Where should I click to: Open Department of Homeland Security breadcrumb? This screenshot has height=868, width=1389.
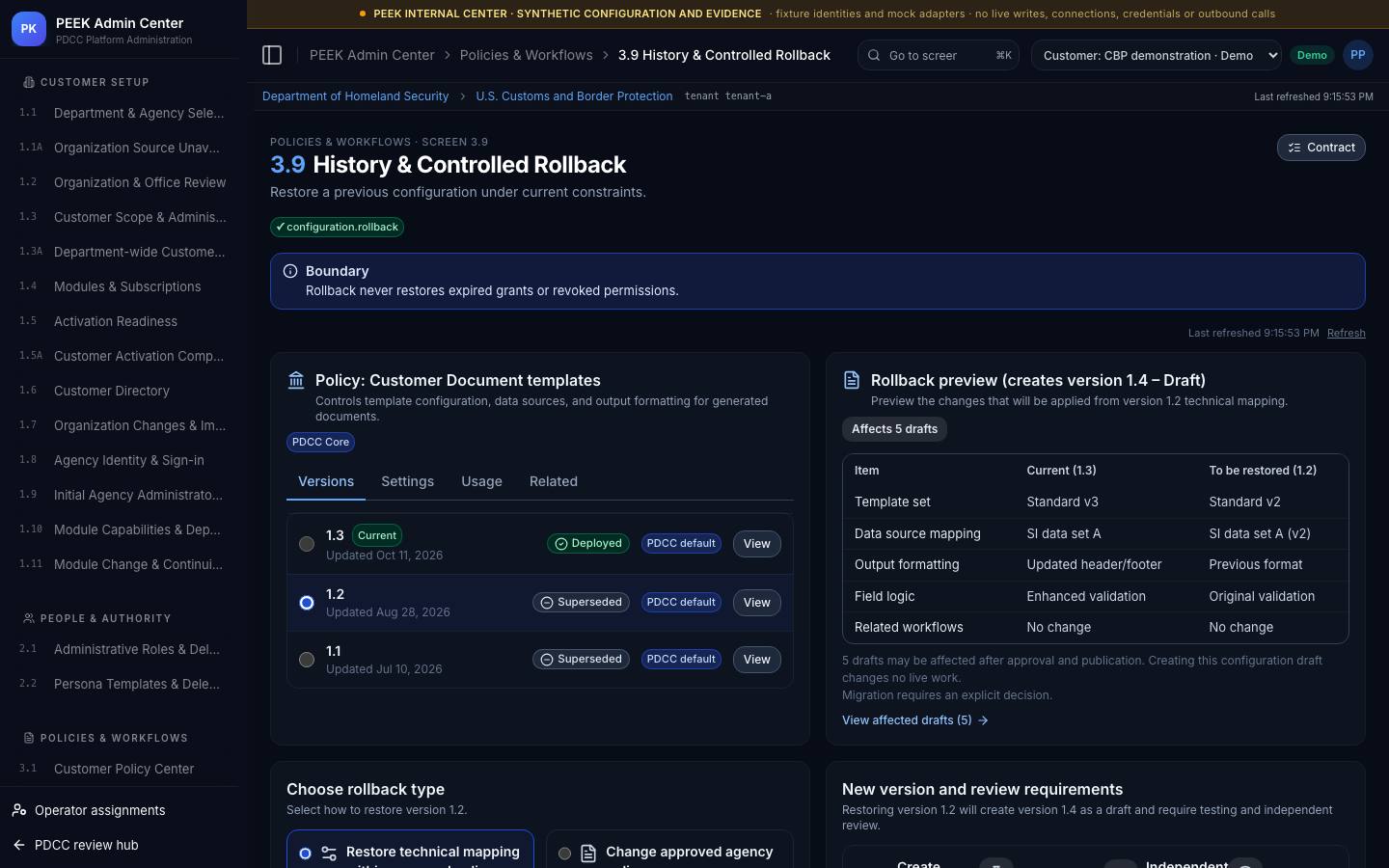coord(355,96)
